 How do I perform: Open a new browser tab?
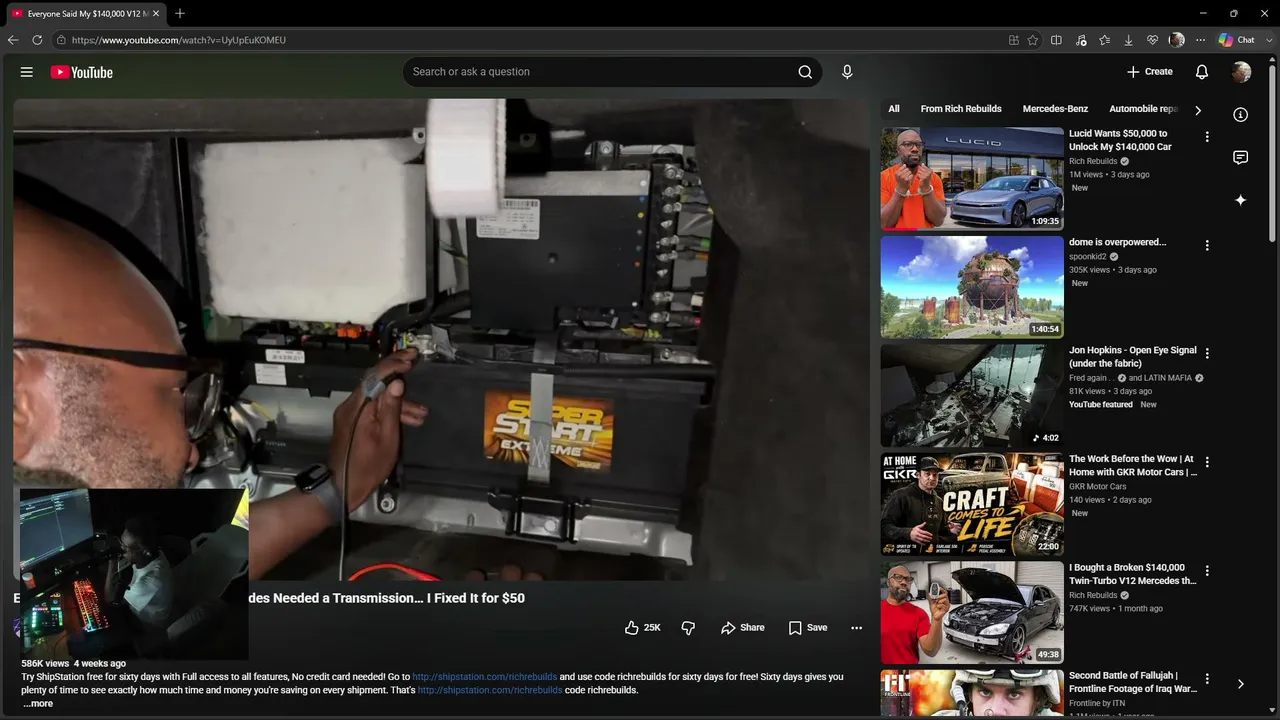[180, 14]
